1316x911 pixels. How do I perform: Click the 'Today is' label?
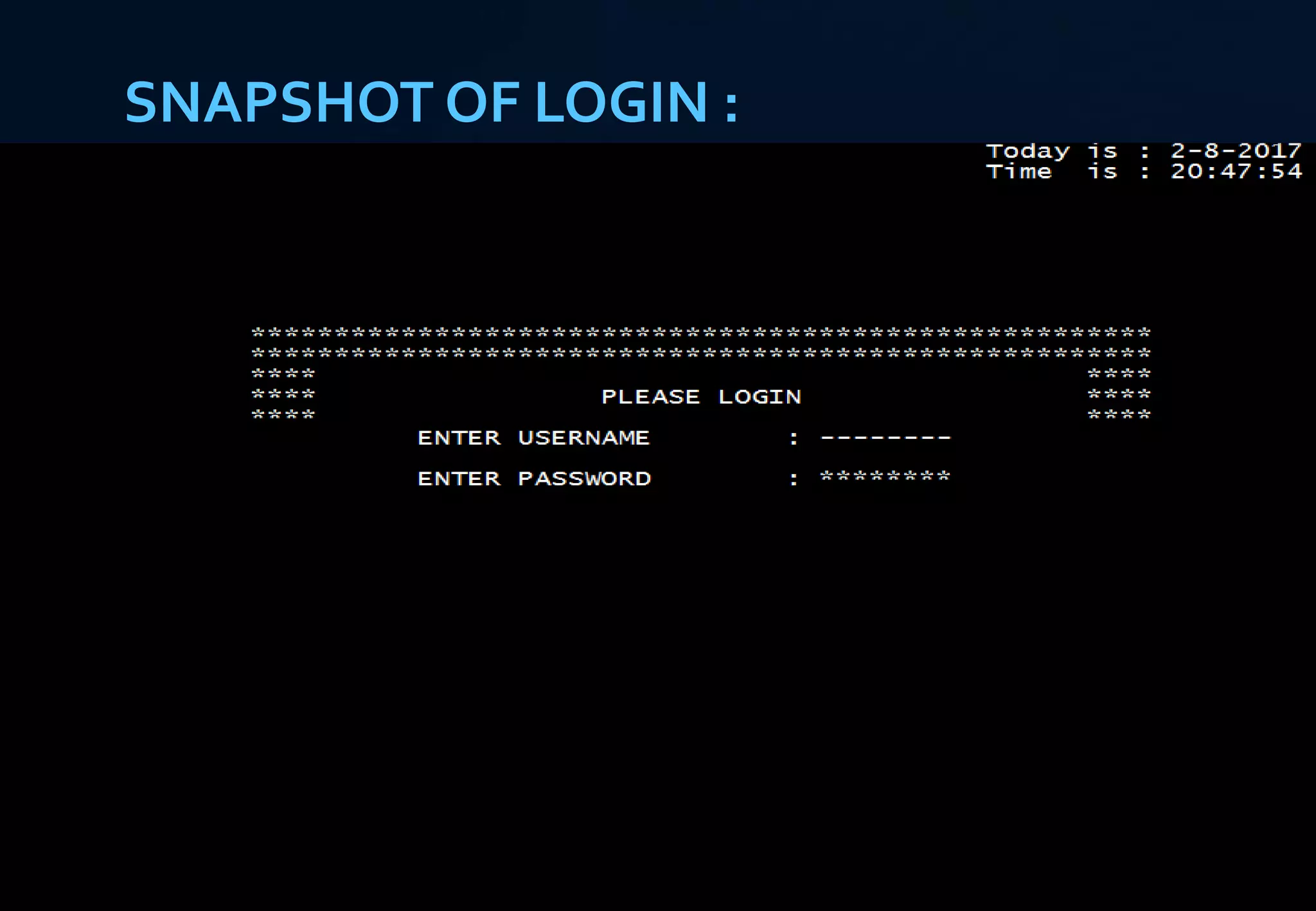pyautogui.click(x=1051, y=152)
